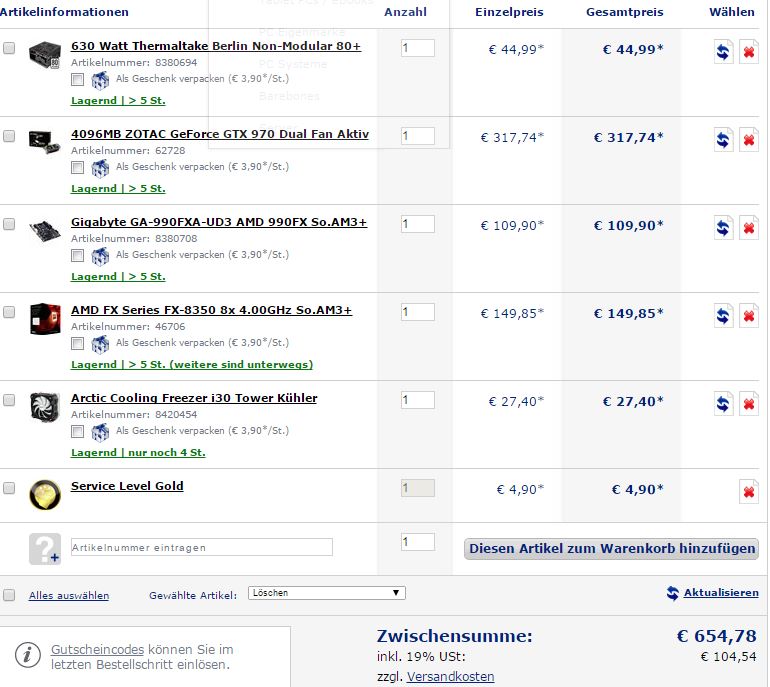Click the info icon beside Gutscheincodes
Viewport: 770px width, 687px height.
pos(28,655)
